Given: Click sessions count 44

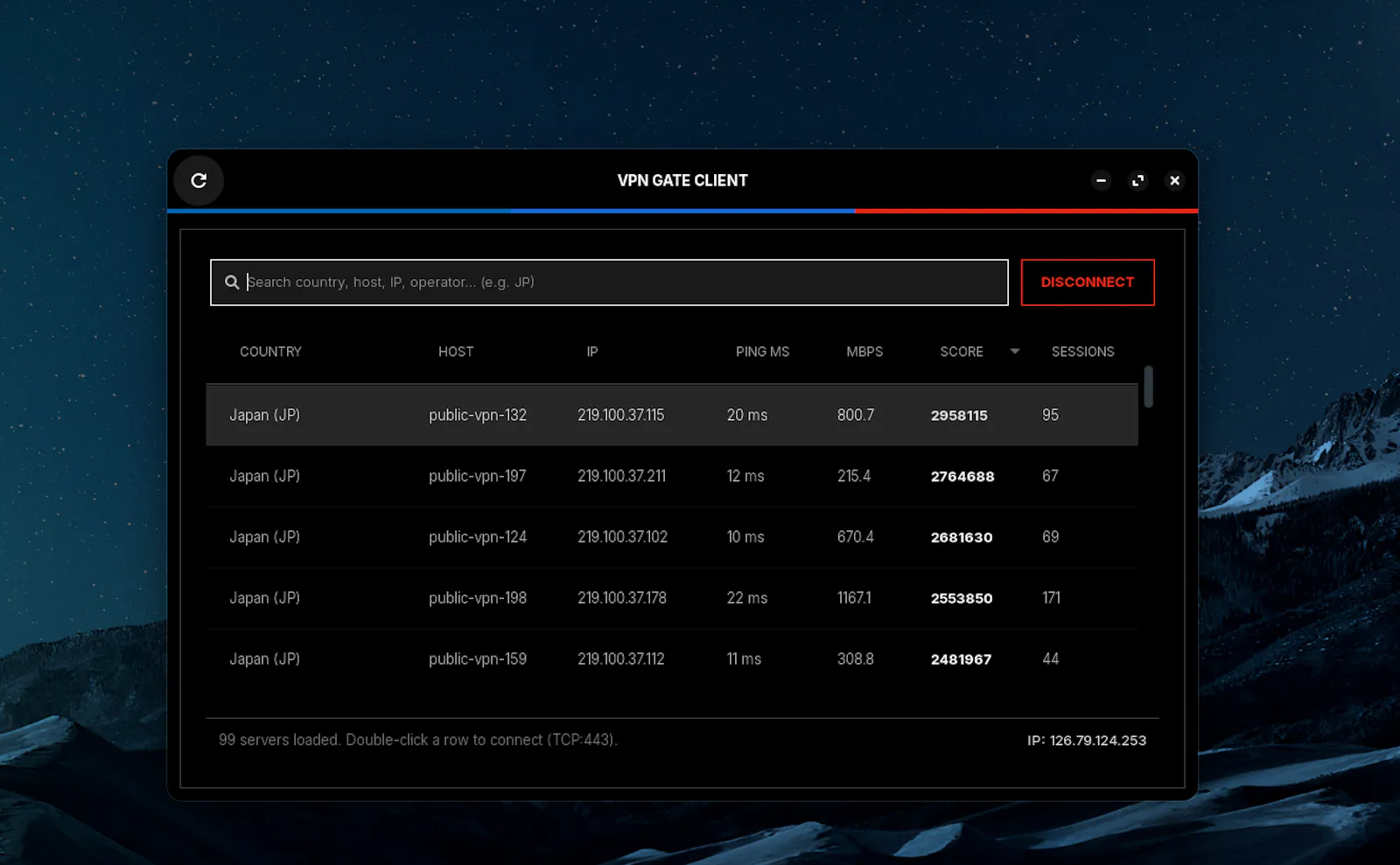Looking at the screenshot, I should point(1051,659).
